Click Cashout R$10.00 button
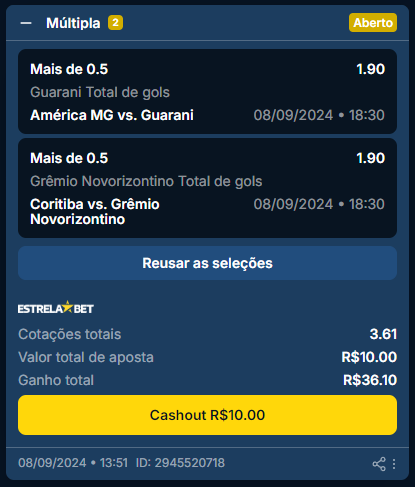This screenshot has width=415, height=487. 207,415
